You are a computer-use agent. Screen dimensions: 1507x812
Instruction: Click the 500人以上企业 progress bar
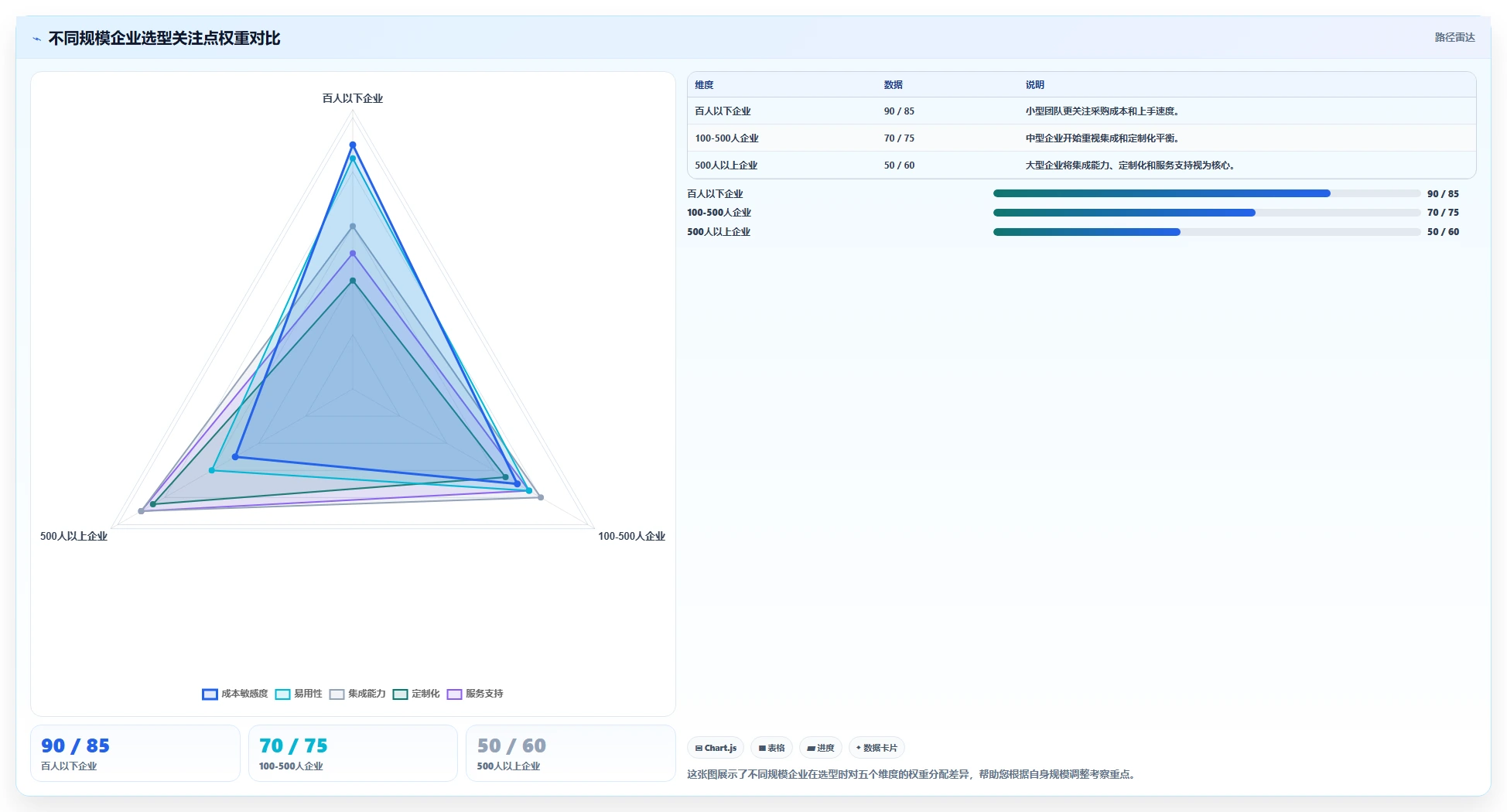pos(1207,232)
